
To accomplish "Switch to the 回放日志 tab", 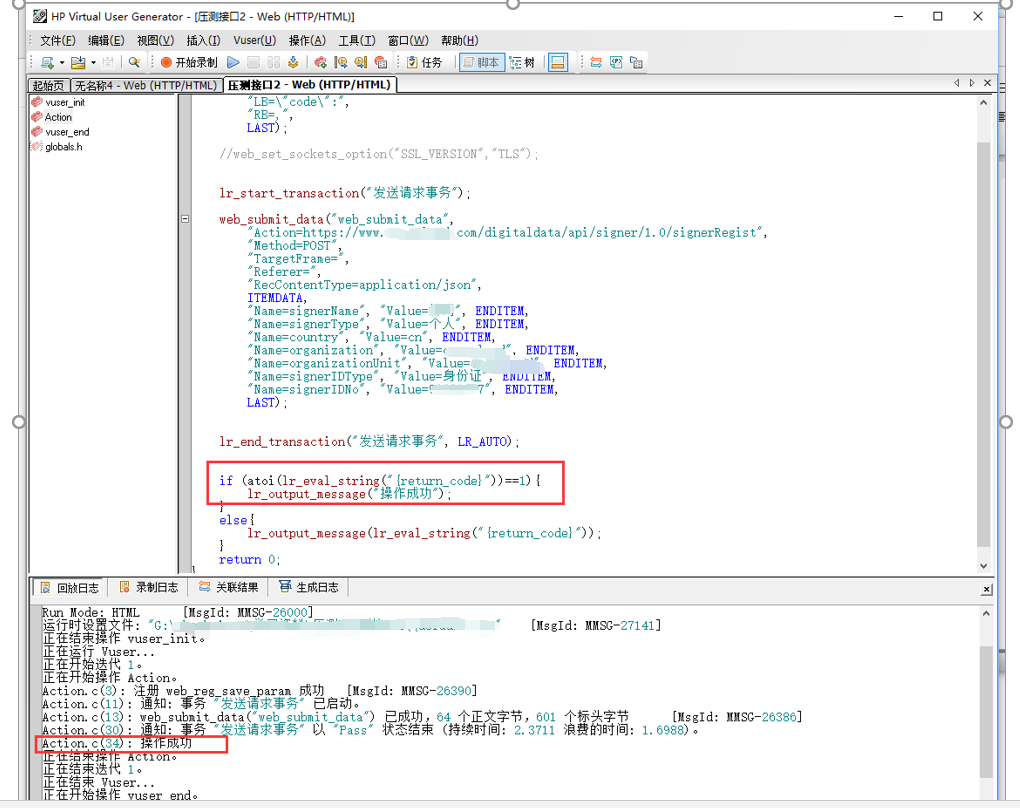I will (x=70, y=587).
